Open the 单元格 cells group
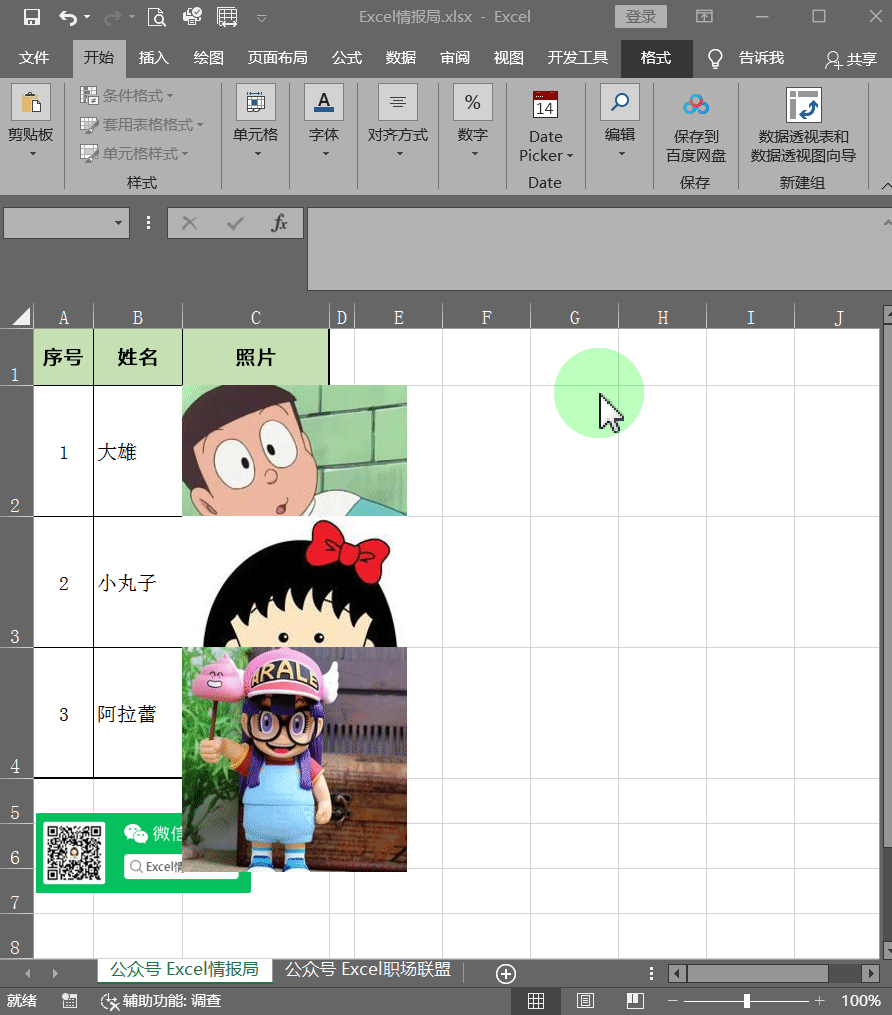 point(256,122)
